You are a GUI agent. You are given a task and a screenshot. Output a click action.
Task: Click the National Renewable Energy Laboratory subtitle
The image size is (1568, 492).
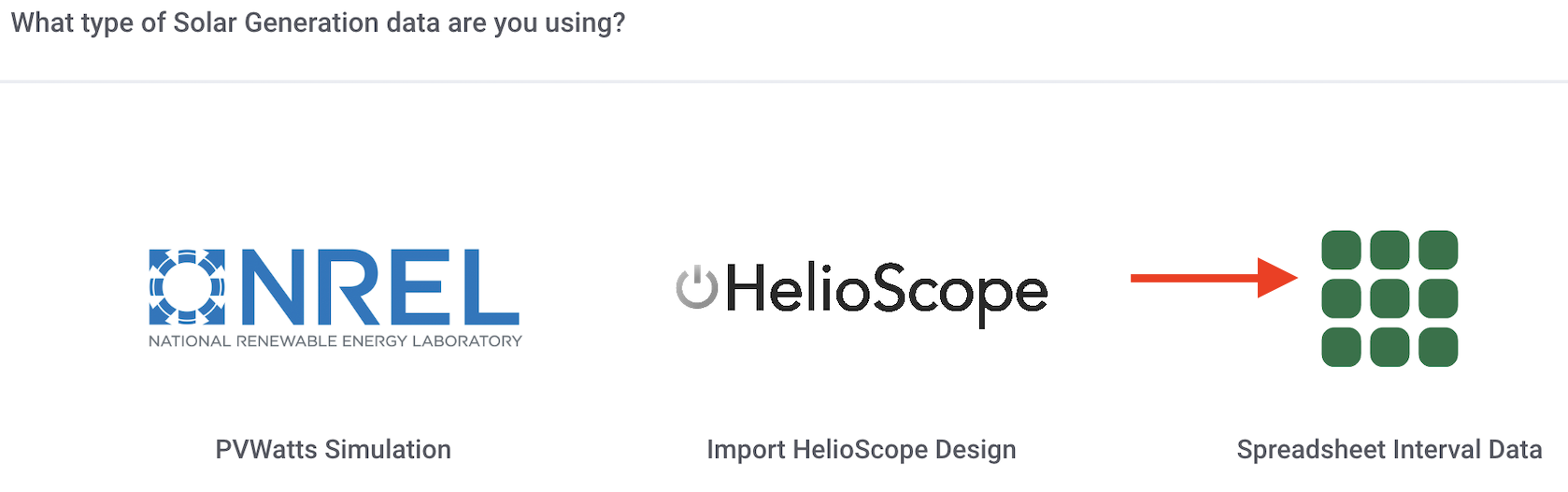335,341
